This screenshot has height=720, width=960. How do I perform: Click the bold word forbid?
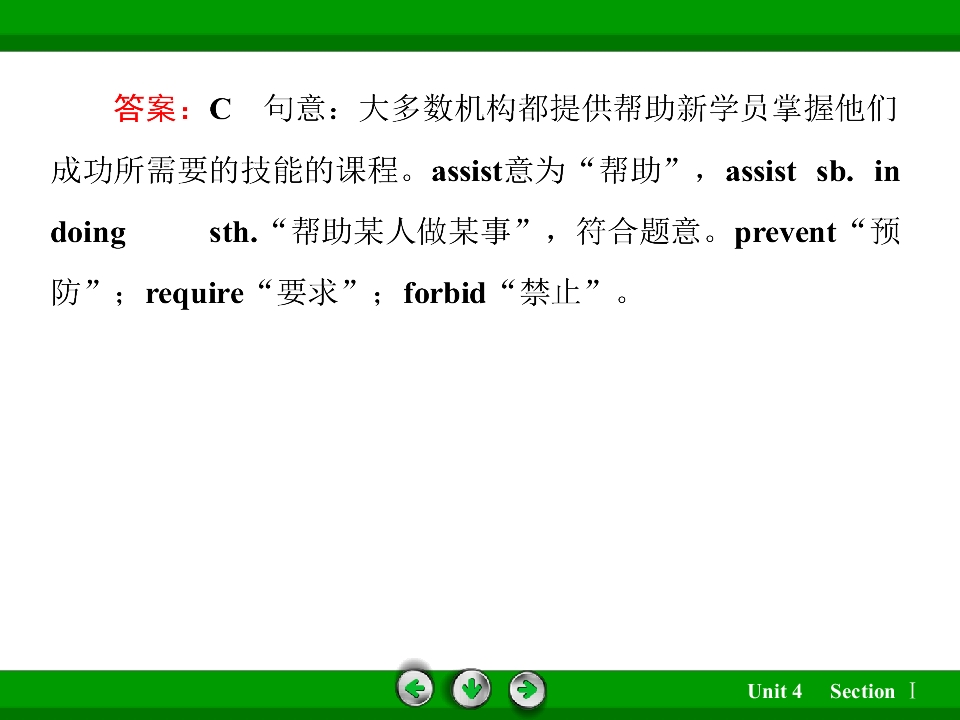tap(444, 293)
